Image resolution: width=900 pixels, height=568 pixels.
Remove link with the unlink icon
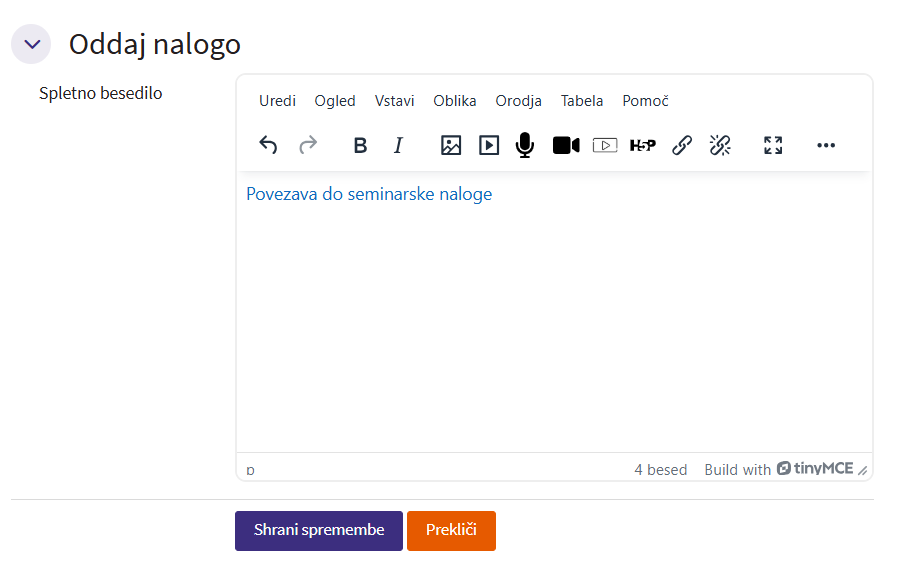[x=720, y=145]
